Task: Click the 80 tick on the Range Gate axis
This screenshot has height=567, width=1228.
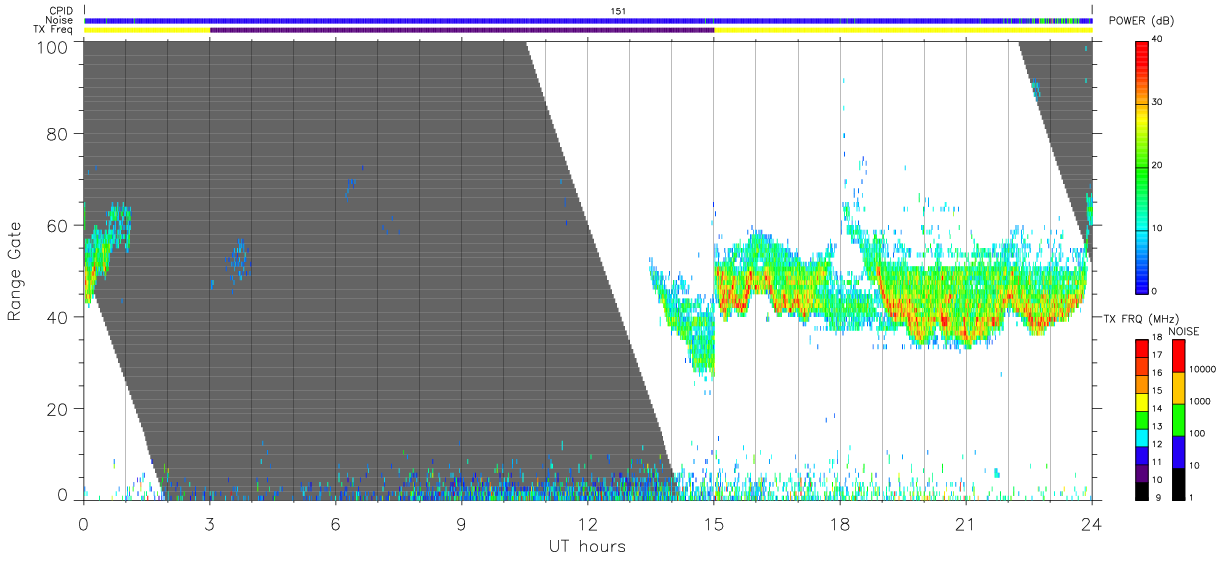Action: click(55, 134)
